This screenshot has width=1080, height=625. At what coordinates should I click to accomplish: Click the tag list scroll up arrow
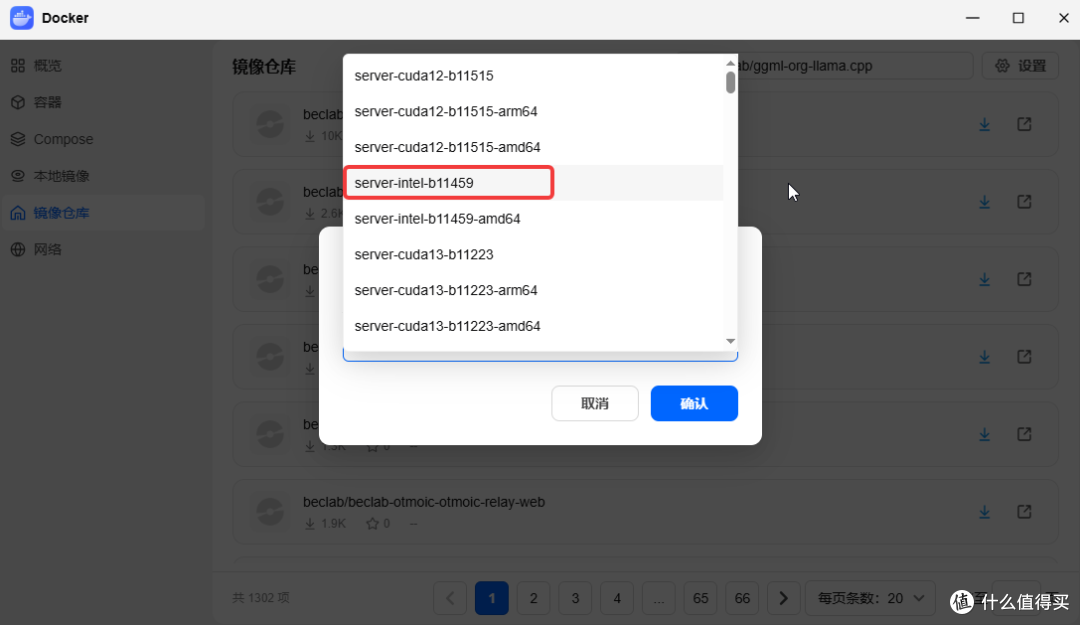[730, 63]
